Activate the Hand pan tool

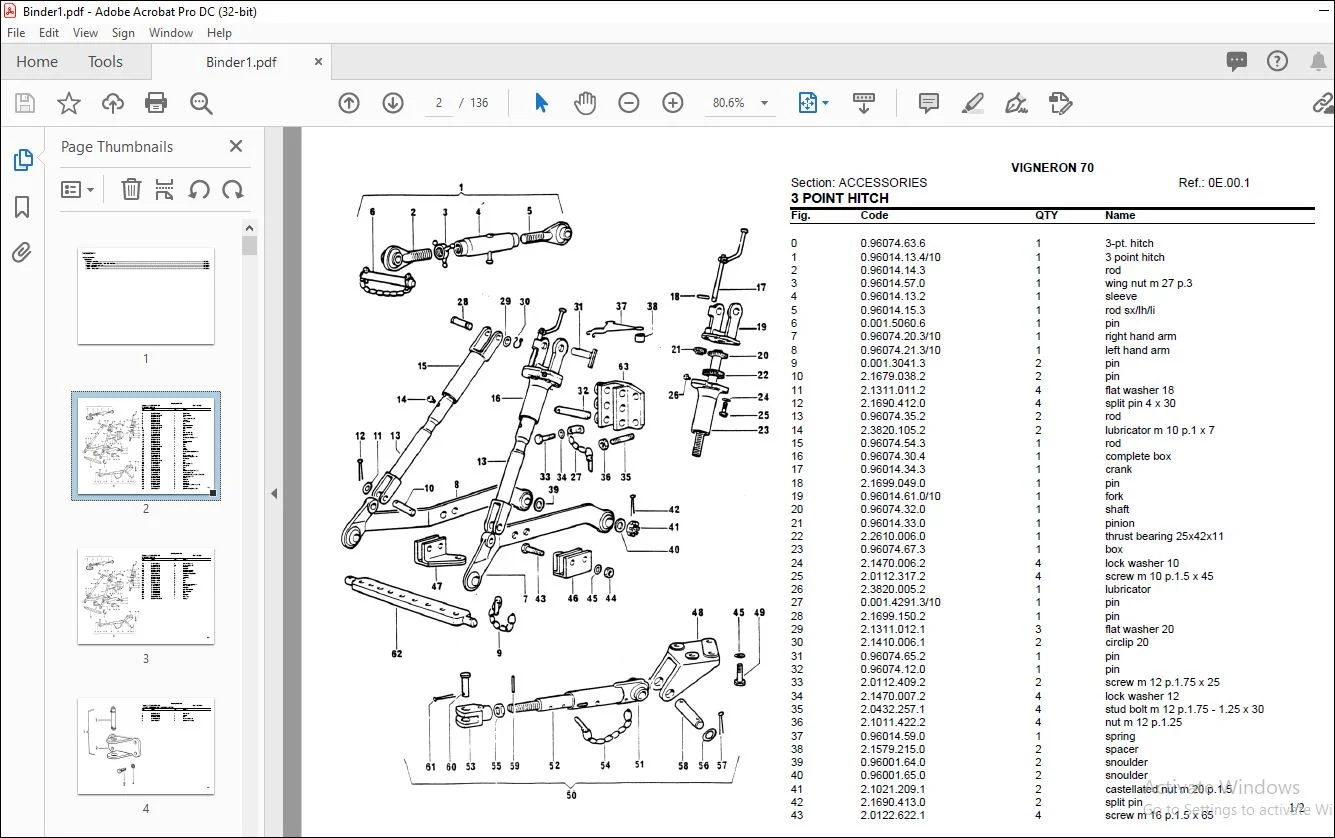(x=584, y=103)
